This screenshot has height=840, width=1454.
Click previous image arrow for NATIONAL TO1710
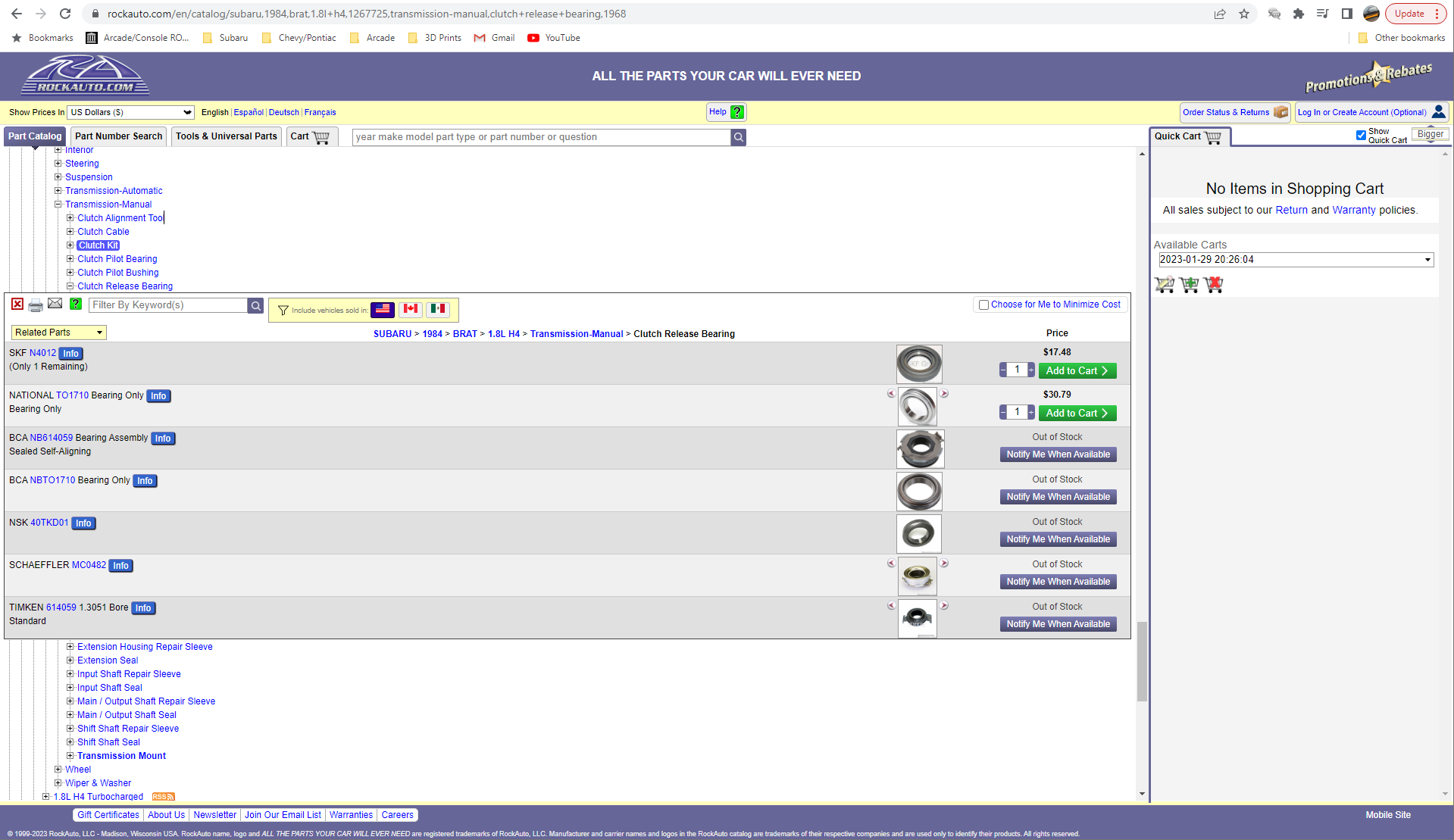pyautogui.click(x=891, y=394)
